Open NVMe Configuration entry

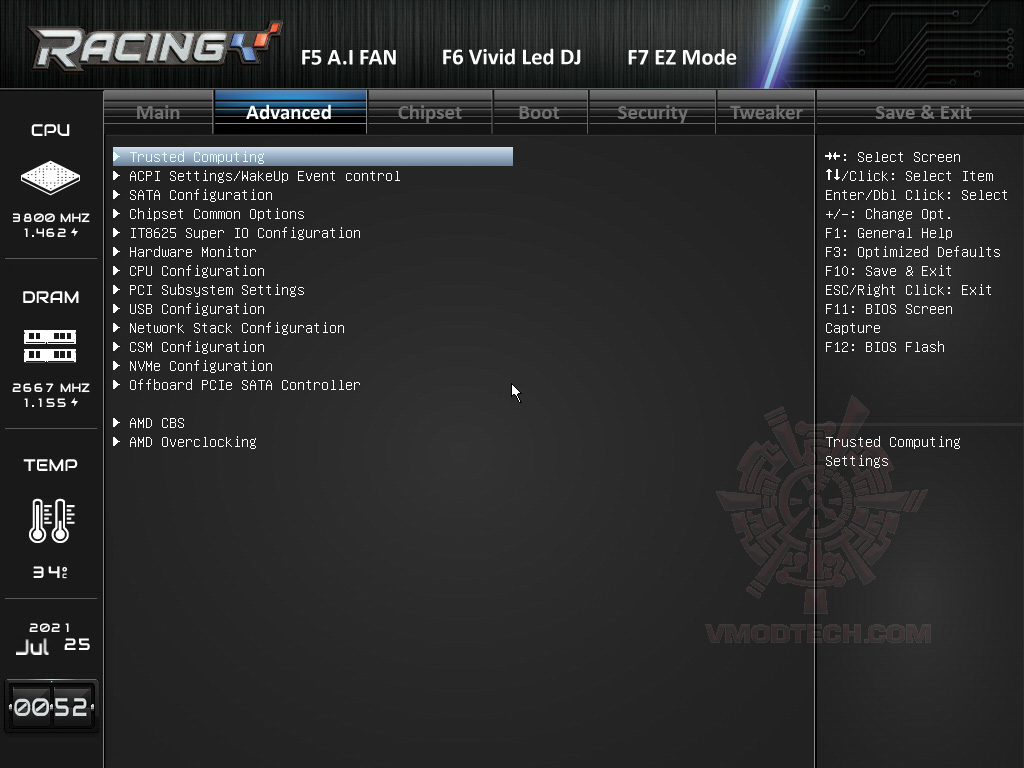[200, 366]
